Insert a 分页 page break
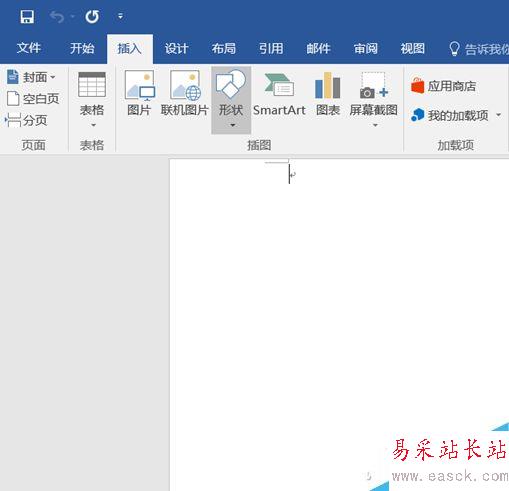 point(26,120)
